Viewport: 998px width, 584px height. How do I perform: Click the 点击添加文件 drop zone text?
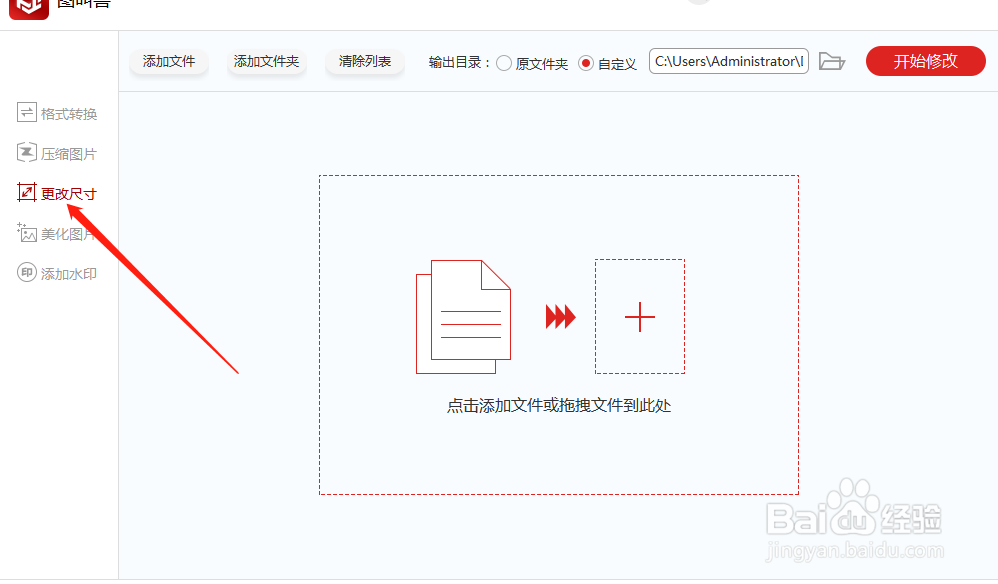559,404
